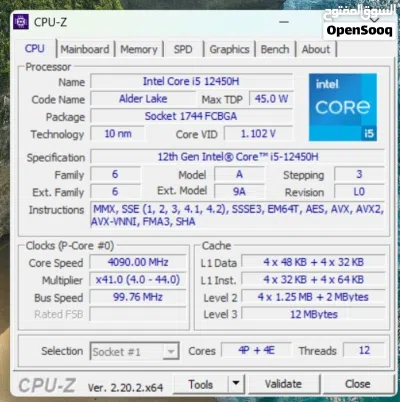Click the Threads value 12
400x402 pixels.
point(364,350)
